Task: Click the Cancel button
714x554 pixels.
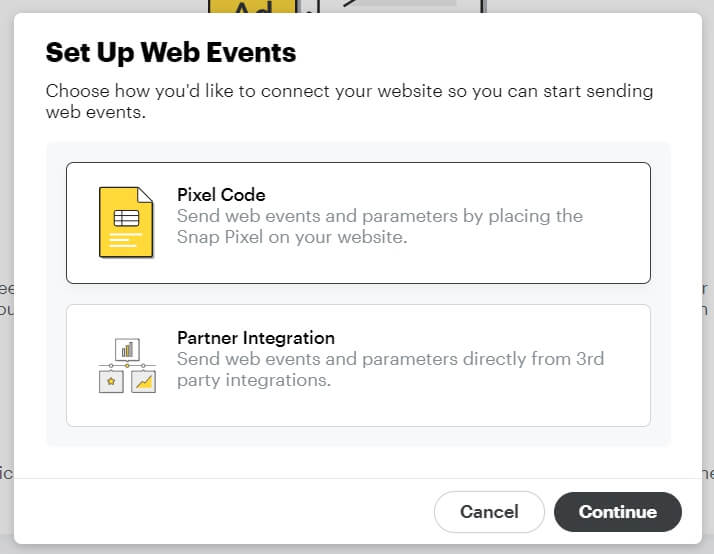Action: 489,512
